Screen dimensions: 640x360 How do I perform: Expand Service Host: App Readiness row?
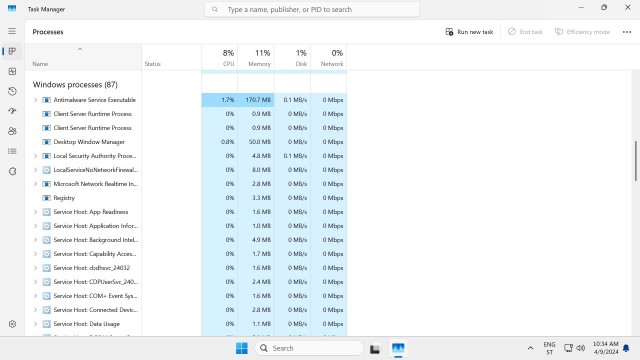point(36,212)
